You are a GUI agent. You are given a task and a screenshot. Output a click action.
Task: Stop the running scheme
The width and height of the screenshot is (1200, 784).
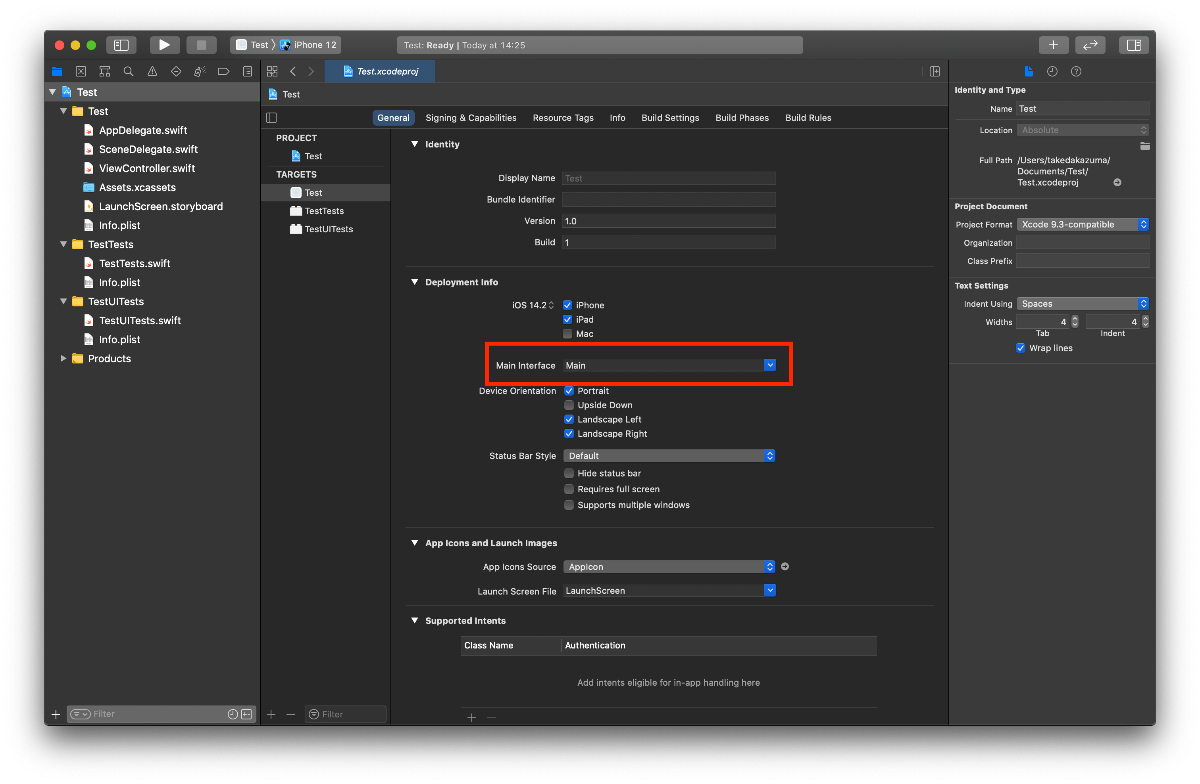tap(201, 45)
